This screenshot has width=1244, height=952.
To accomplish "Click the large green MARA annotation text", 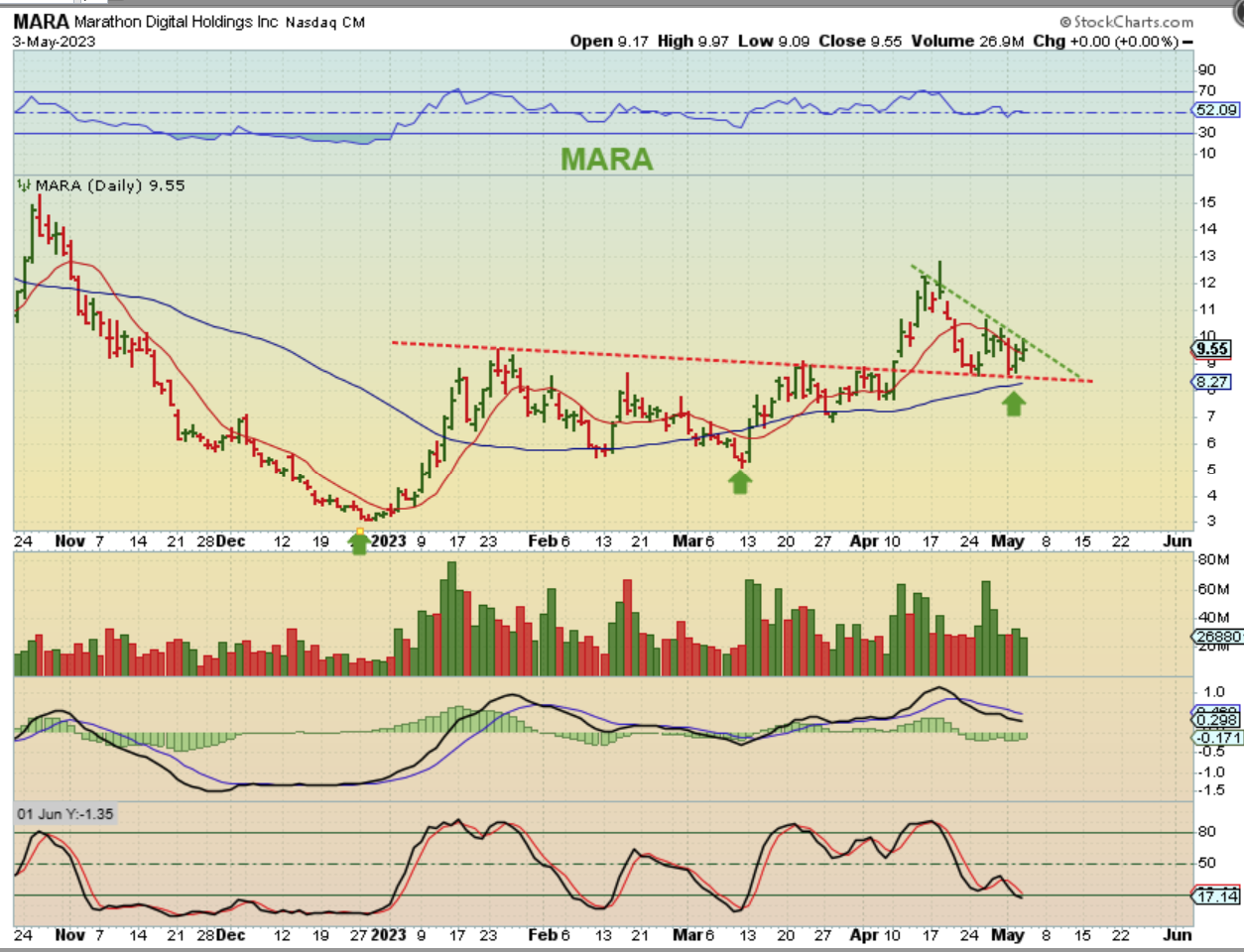I will click(x=607, y=159).
